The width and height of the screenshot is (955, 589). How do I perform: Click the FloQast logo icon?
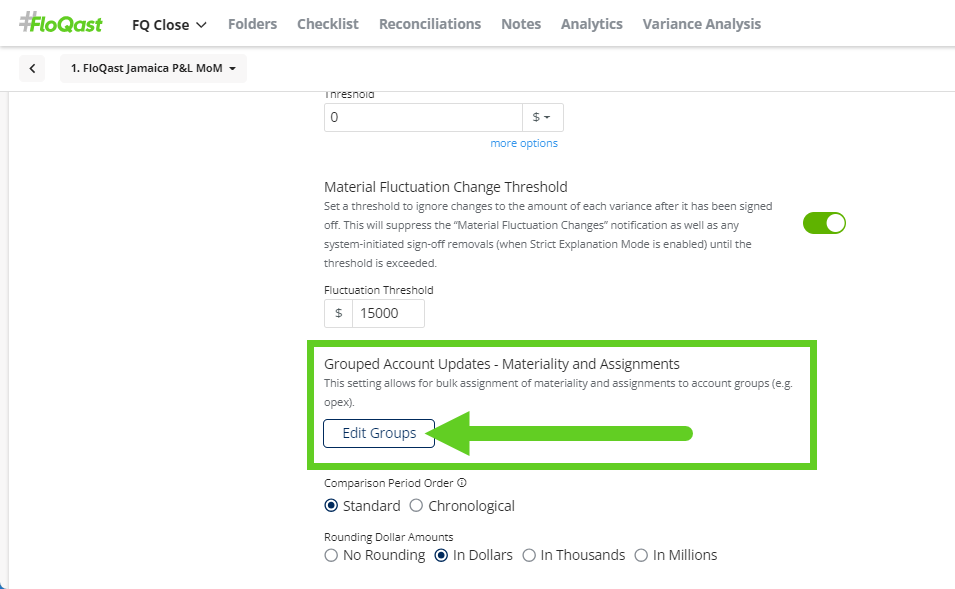[60, 23]
